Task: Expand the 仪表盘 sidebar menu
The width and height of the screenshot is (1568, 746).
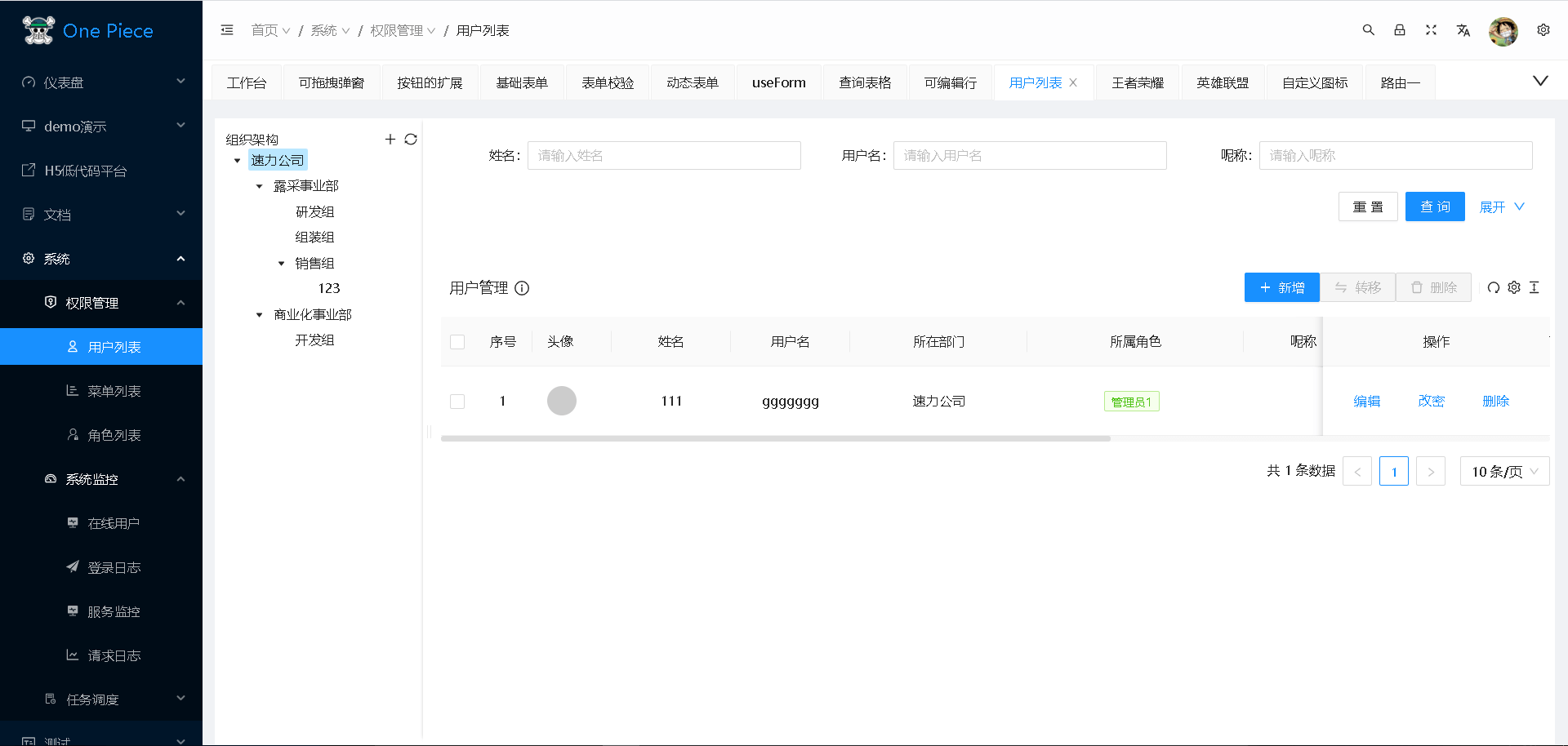Action: coord(101,82)
